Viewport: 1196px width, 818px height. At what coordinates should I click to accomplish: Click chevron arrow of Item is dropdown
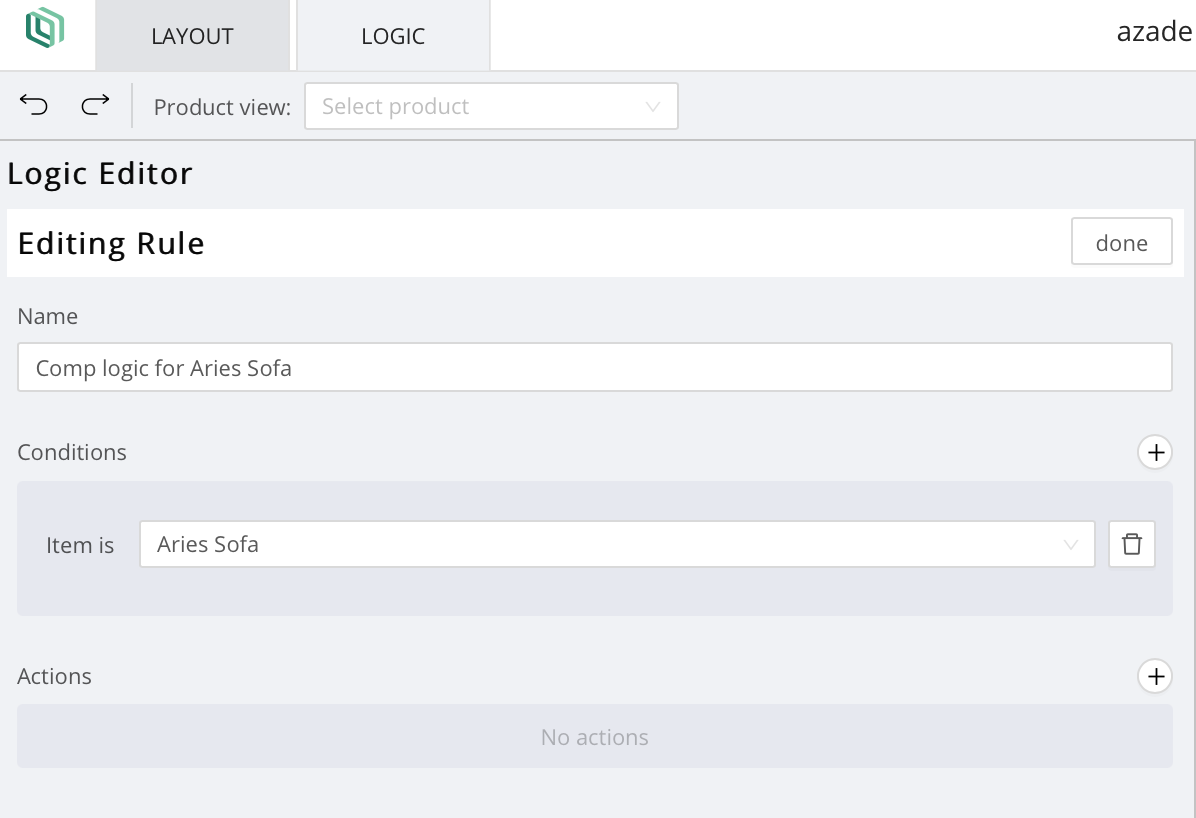coord(1071,545)
